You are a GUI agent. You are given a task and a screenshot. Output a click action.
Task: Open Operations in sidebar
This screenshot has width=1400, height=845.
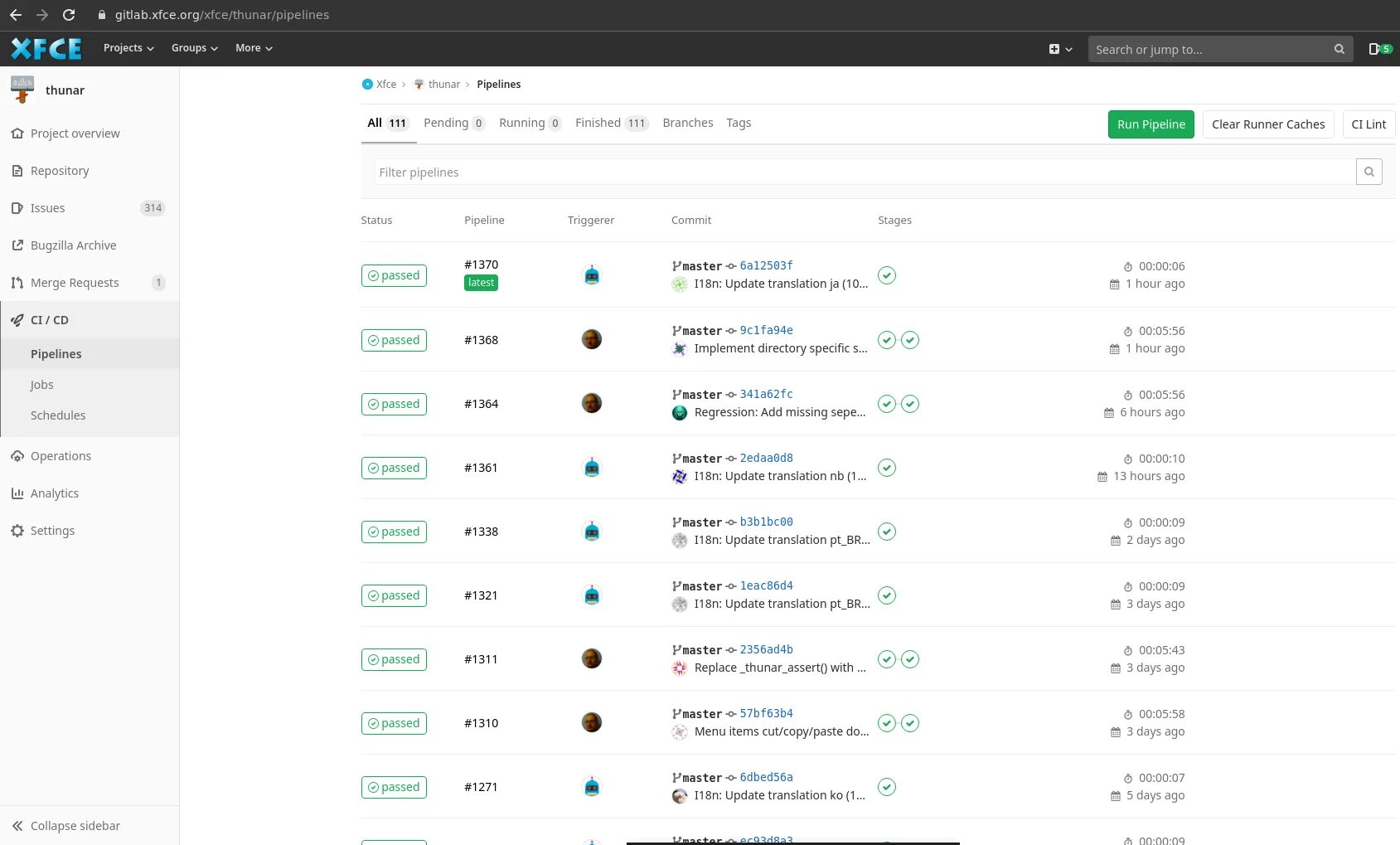[x=61, y=456]
